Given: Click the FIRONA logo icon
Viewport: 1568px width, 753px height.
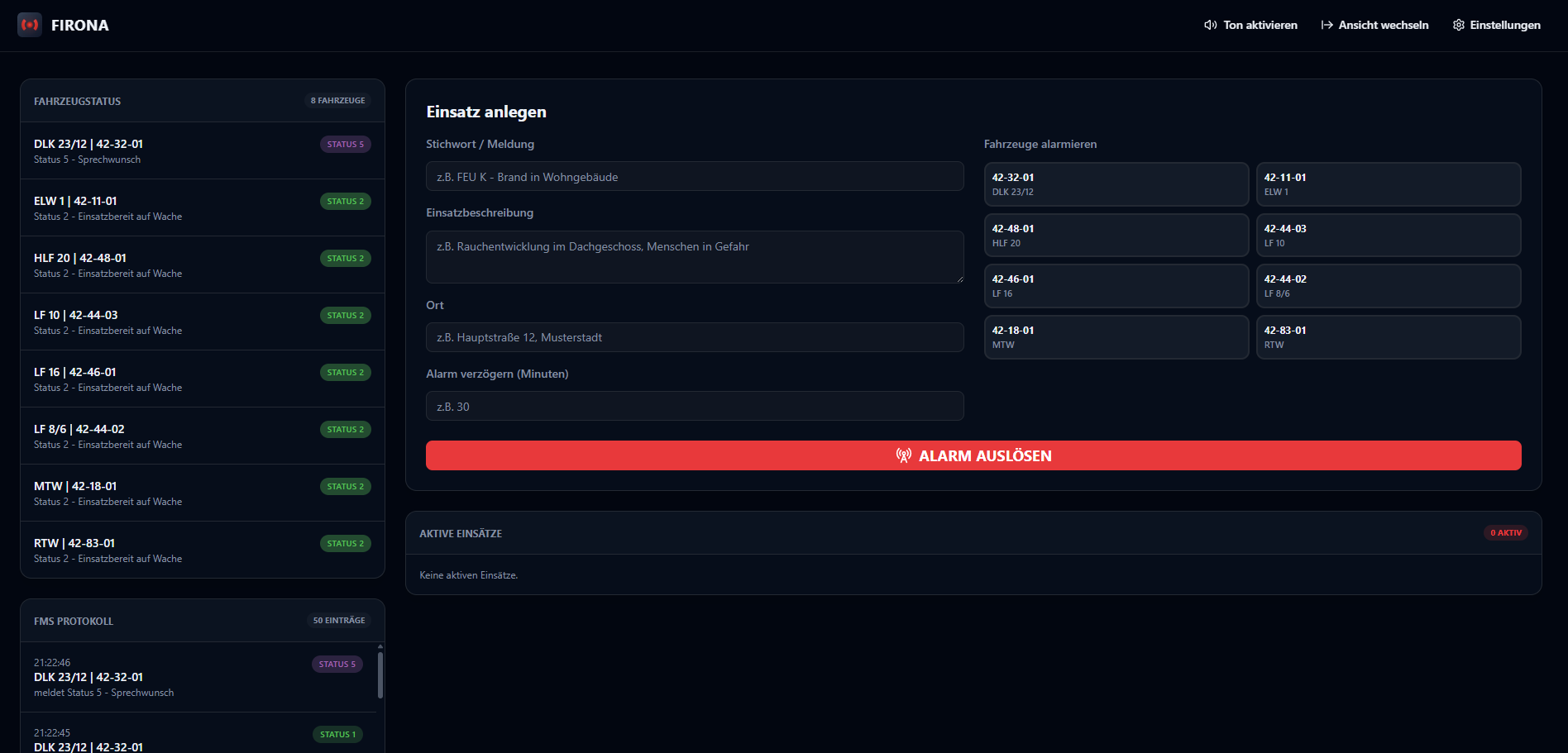Looking at the screenshot, I should [x=30, y=25].
